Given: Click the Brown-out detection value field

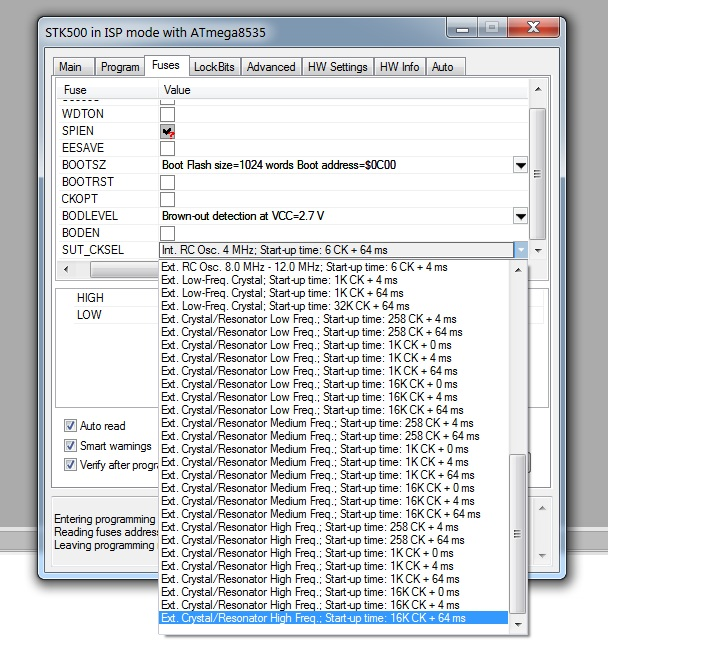Looking at the screenshot, I should click(336, 216).
